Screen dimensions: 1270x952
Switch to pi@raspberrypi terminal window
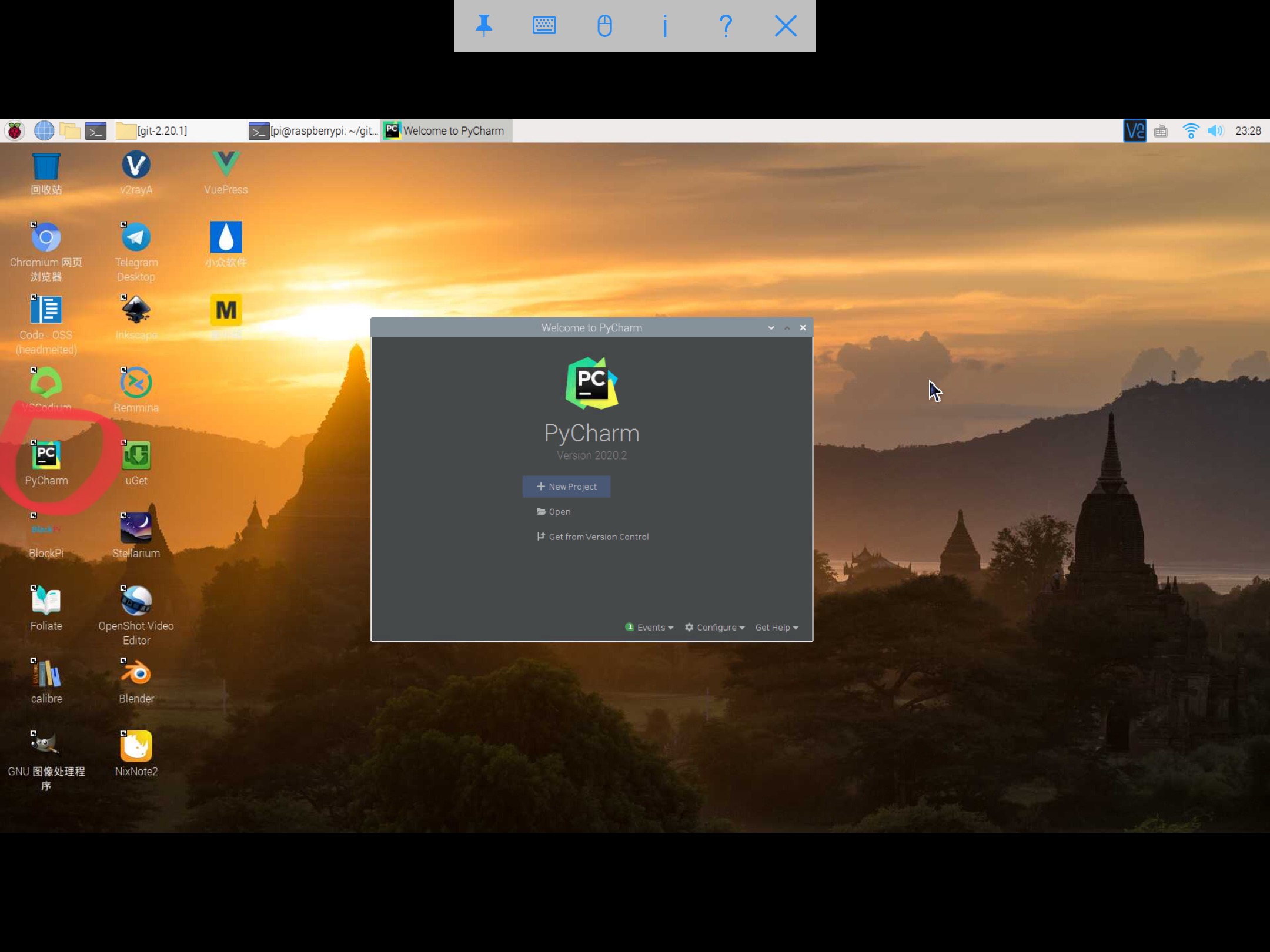[x=313, y=130]
